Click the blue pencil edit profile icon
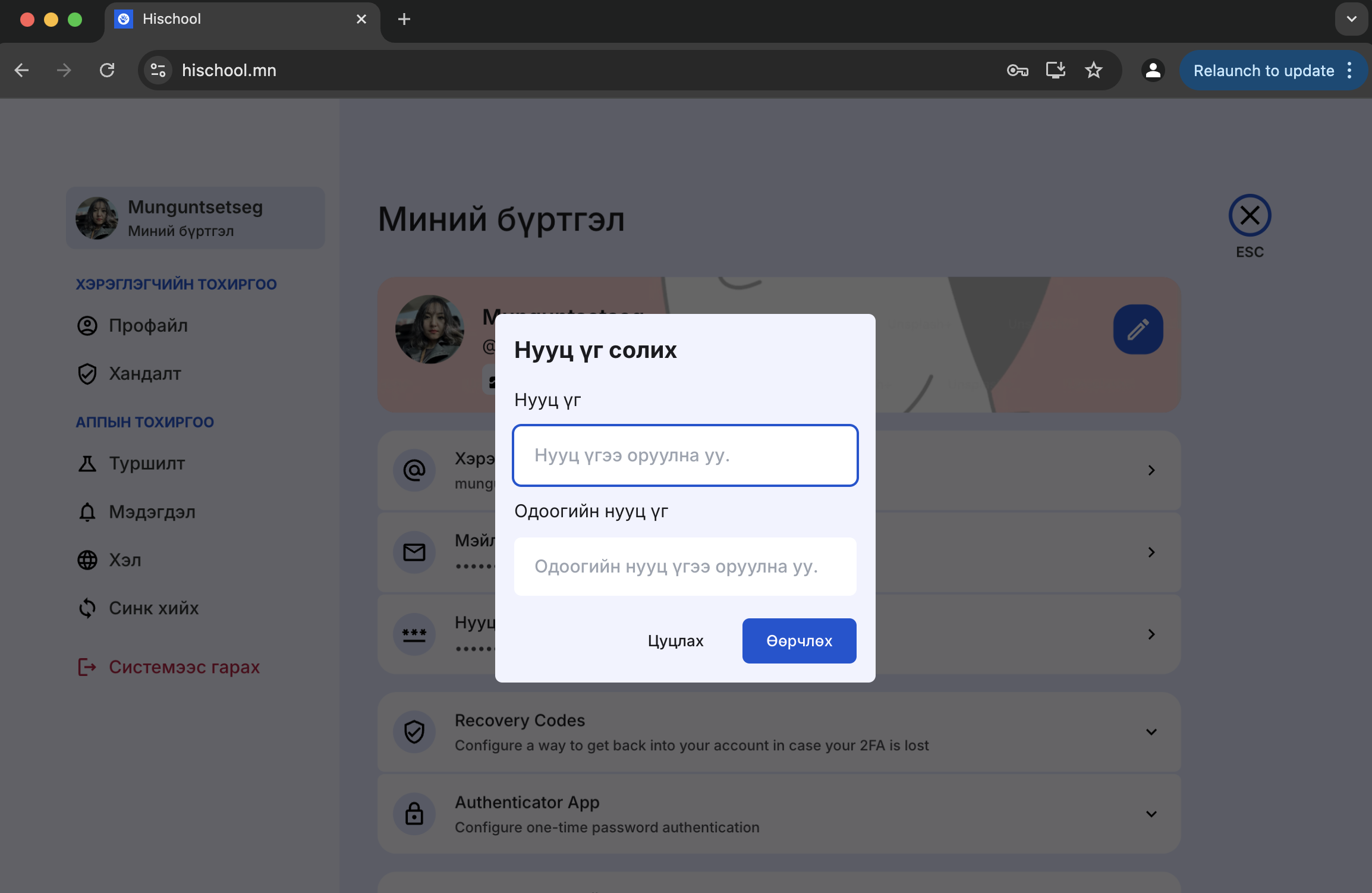Image resolution: width=1372 pixels, height=893 pixels. [1138, 329]
